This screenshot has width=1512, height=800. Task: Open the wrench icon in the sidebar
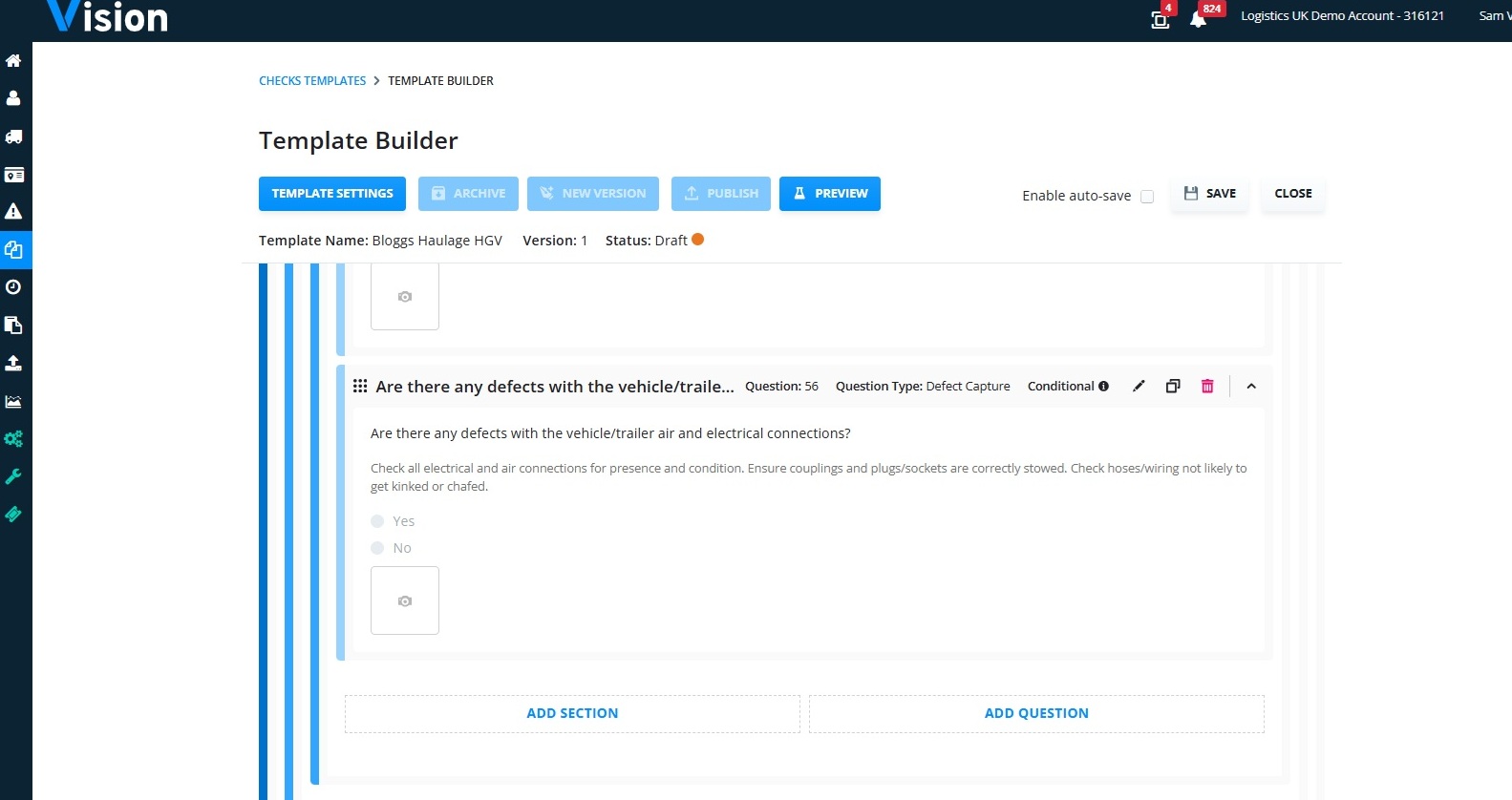(x=13, y=476)
